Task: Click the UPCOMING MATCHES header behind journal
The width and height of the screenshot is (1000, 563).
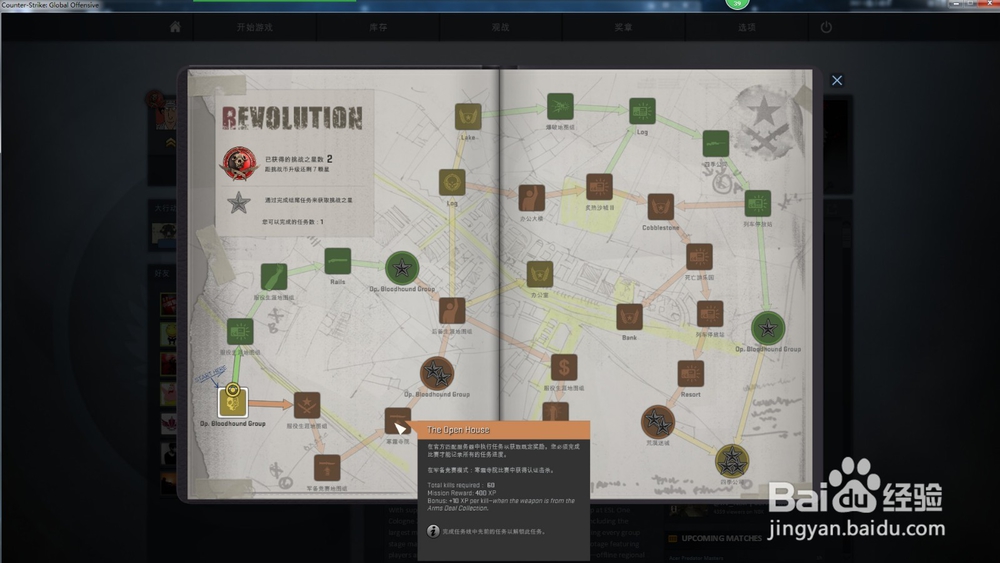Action: point(721,538)
